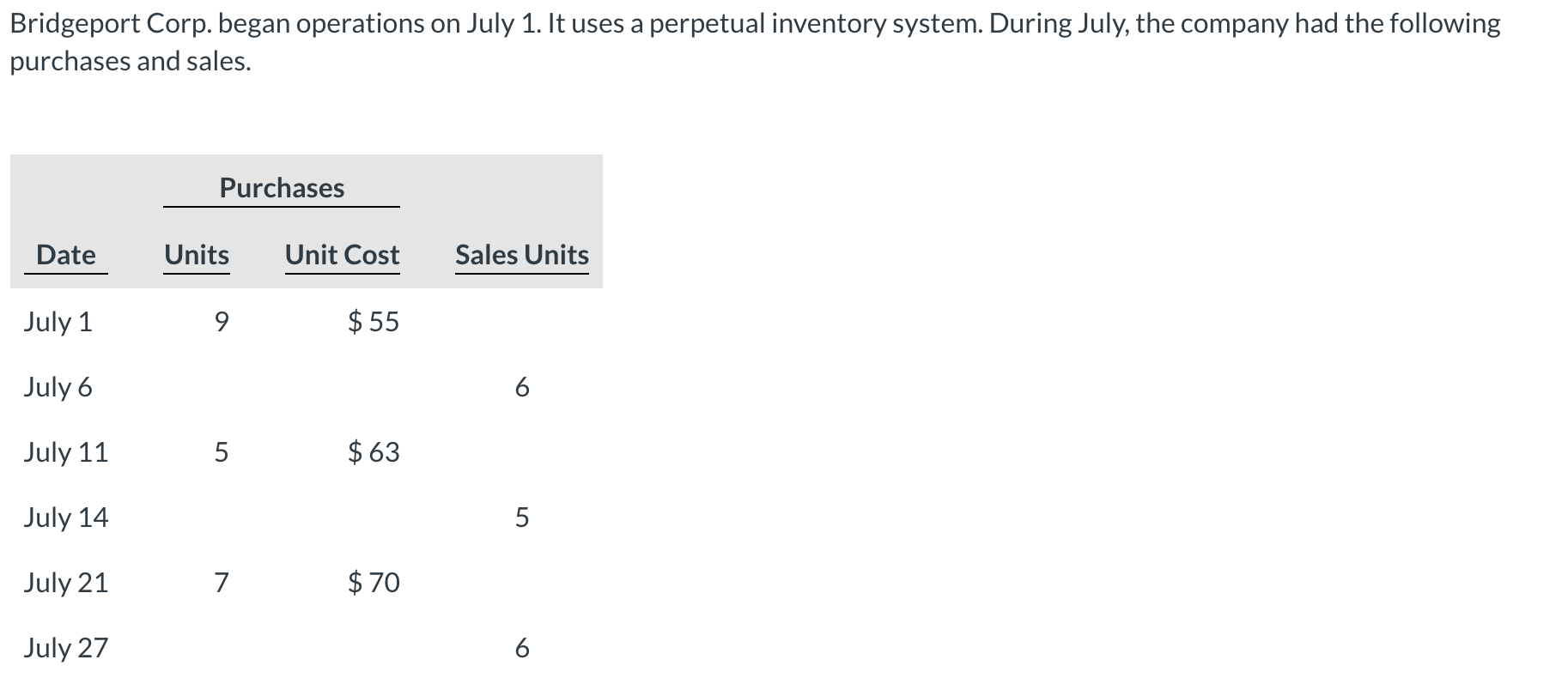The height and width of the screenshot is (690, 1568).
Task: Select the sales units value for July 27
Action: [522, 648]
